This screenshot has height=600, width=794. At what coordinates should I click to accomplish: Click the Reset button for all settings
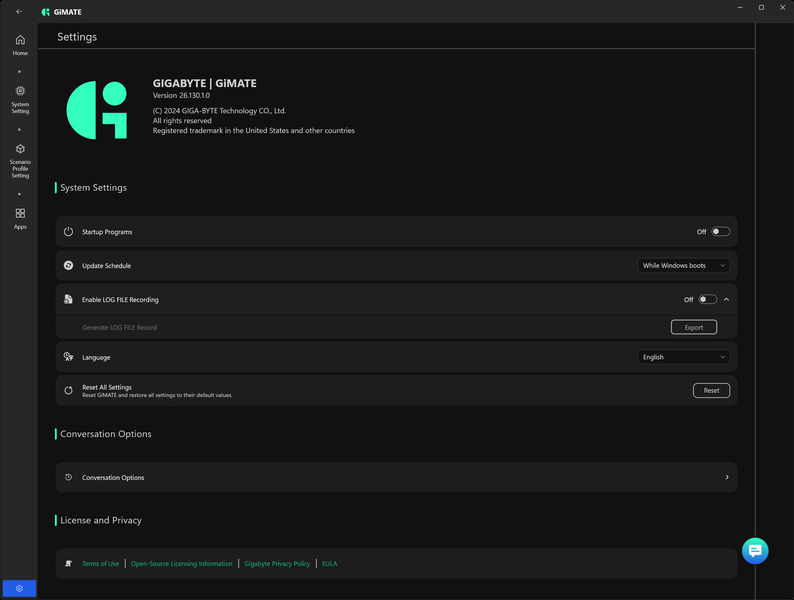(x=711, y=390)
